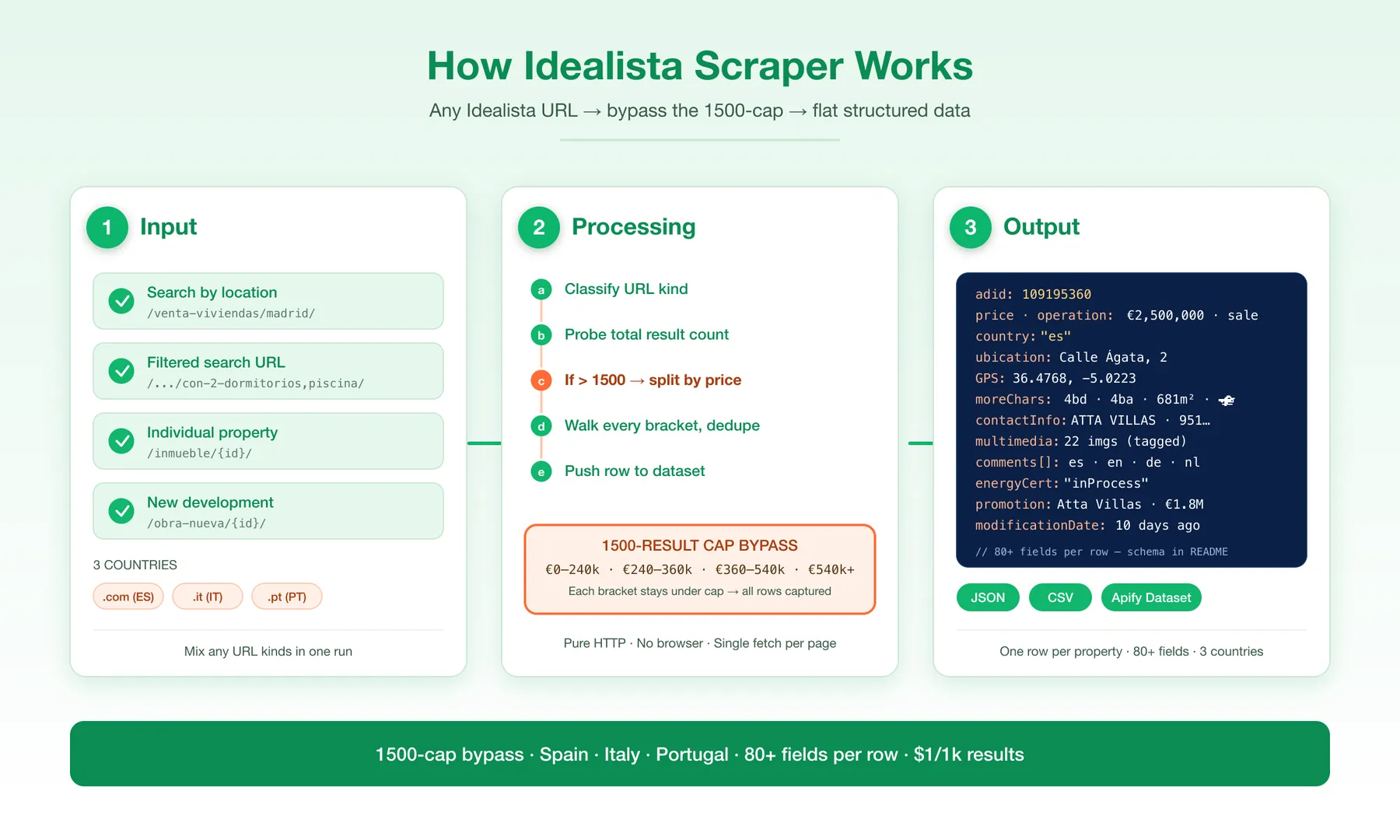Click the 'GPS: 36.4768, -5.0223' line
This screenshot has height=840, width=1400.
coord(1055,378)
